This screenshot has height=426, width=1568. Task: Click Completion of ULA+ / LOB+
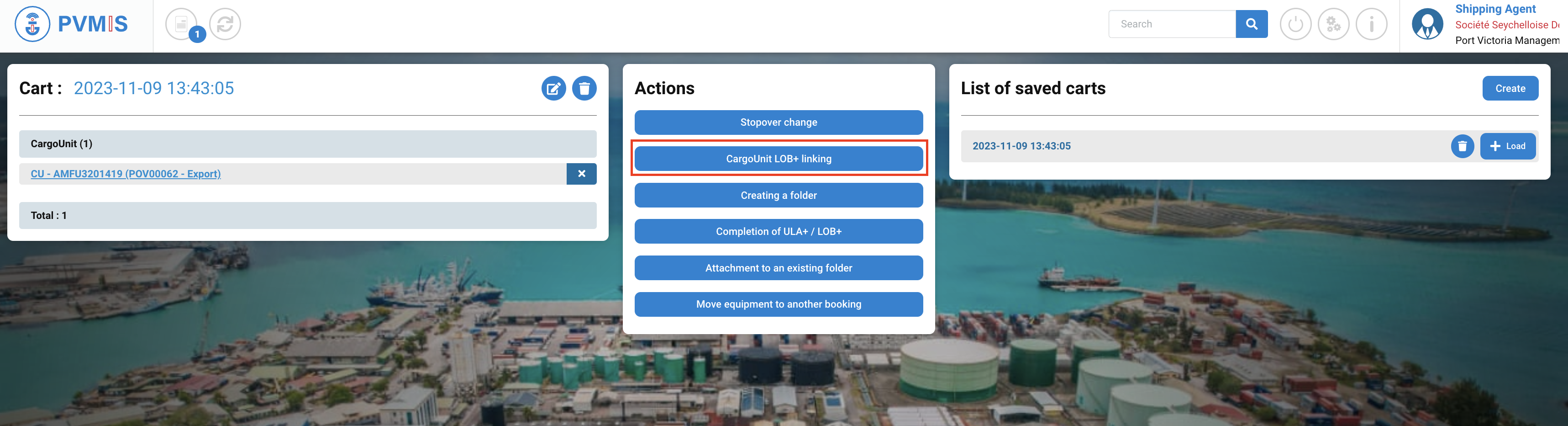point(779,232)
